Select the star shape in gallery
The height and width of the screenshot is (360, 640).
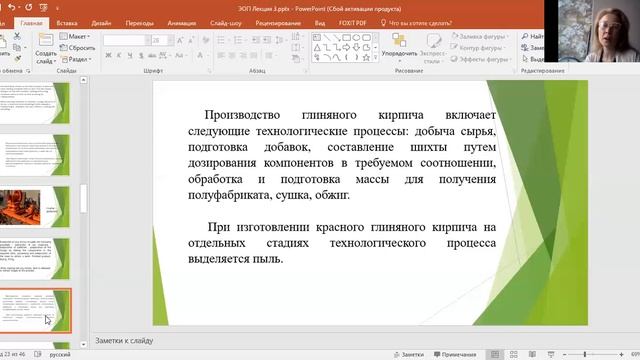[366, 58]
